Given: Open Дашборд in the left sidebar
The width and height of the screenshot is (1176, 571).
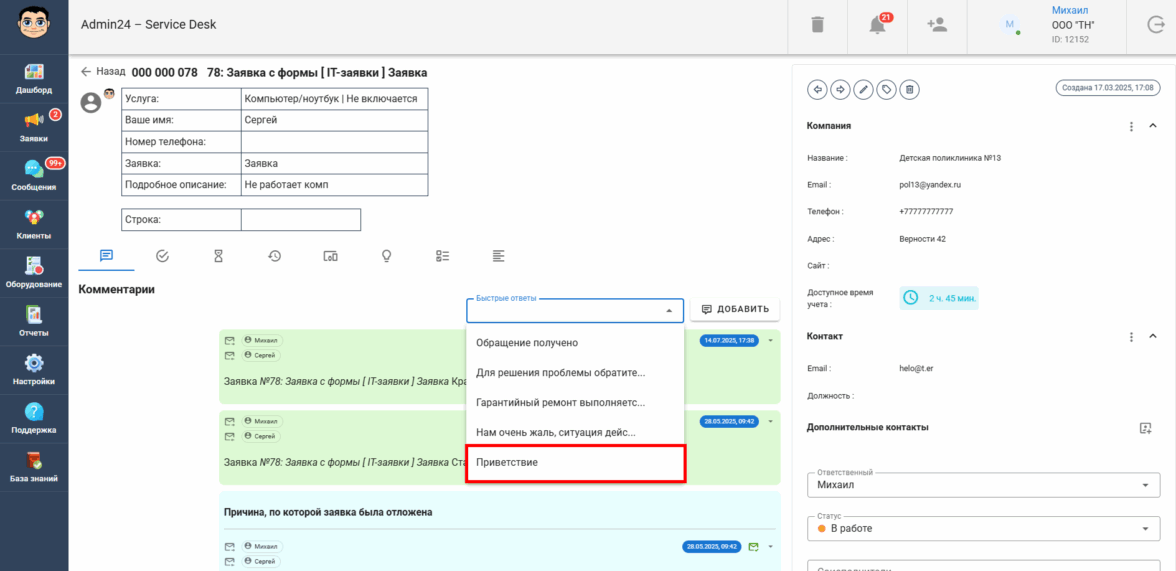Looking at the screenshot, I should (34, 79).
